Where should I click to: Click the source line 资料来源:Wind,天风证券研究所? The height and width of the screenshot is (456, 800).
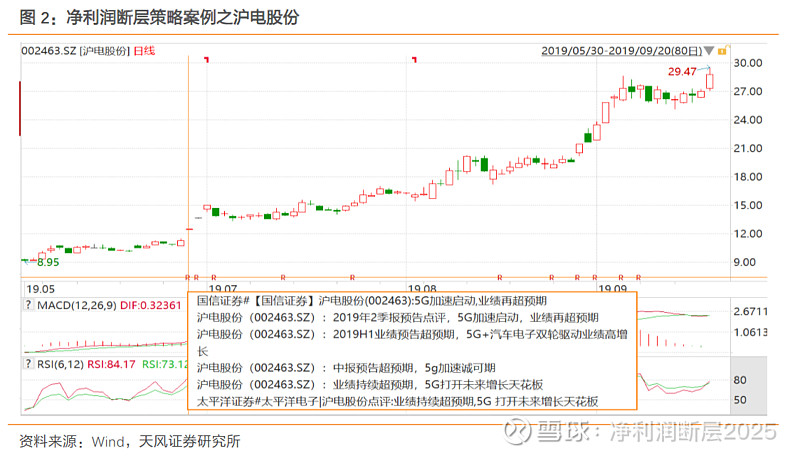(130, 441)
